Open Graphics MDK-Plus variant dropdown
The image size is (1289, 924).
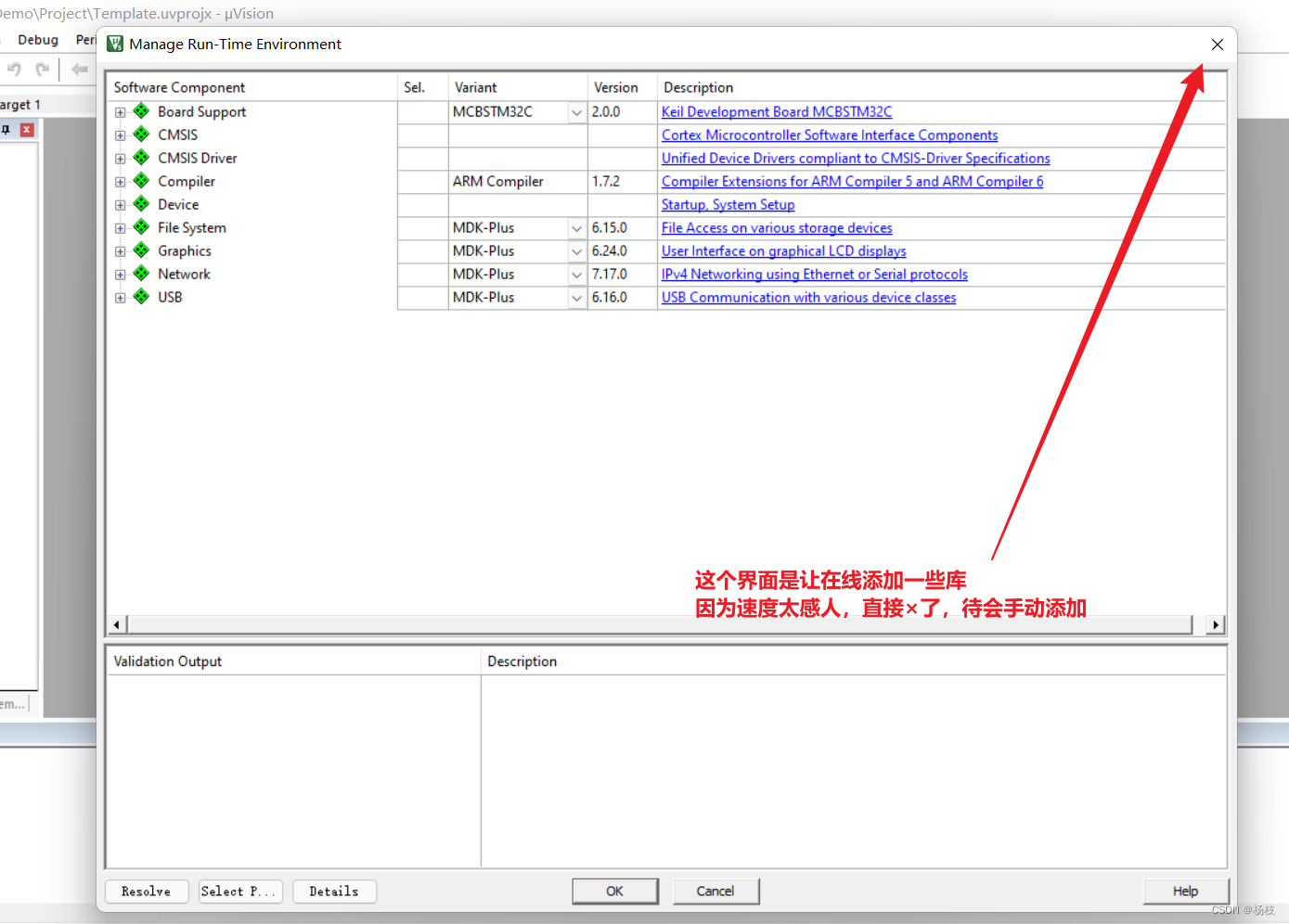pyautogui.click(x=576, y=251)
